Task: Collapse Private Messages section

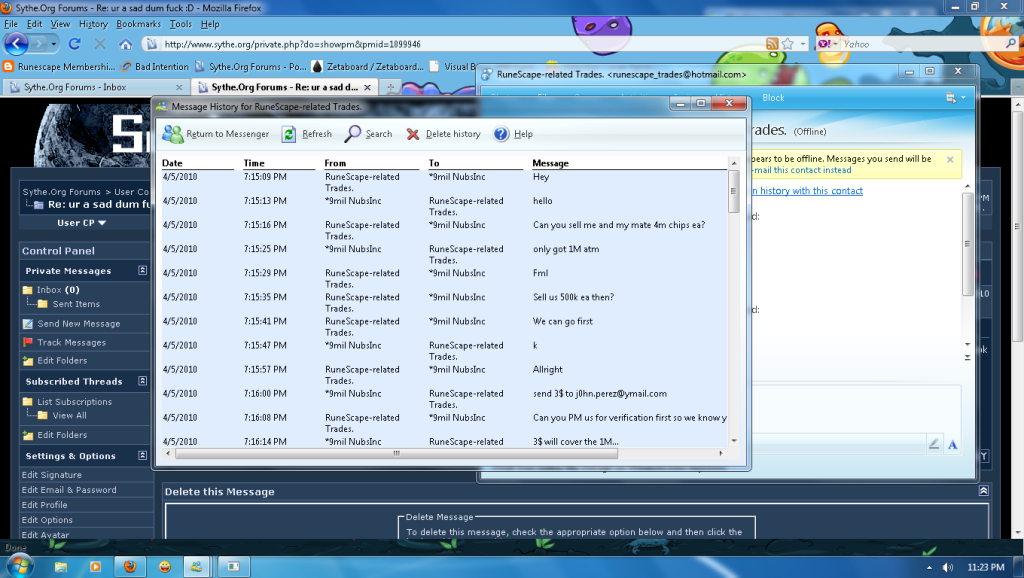Action: [x=142, y=270]
